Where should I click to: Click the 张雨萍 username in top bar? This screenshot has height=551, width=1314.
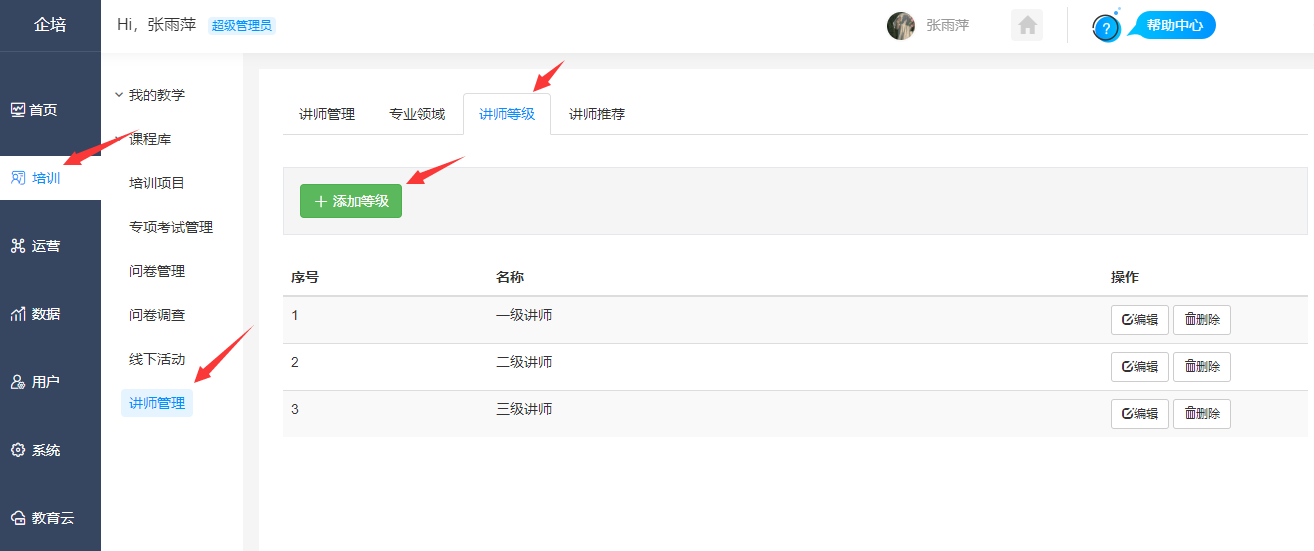pyautogui.click(x=947, y=26)
